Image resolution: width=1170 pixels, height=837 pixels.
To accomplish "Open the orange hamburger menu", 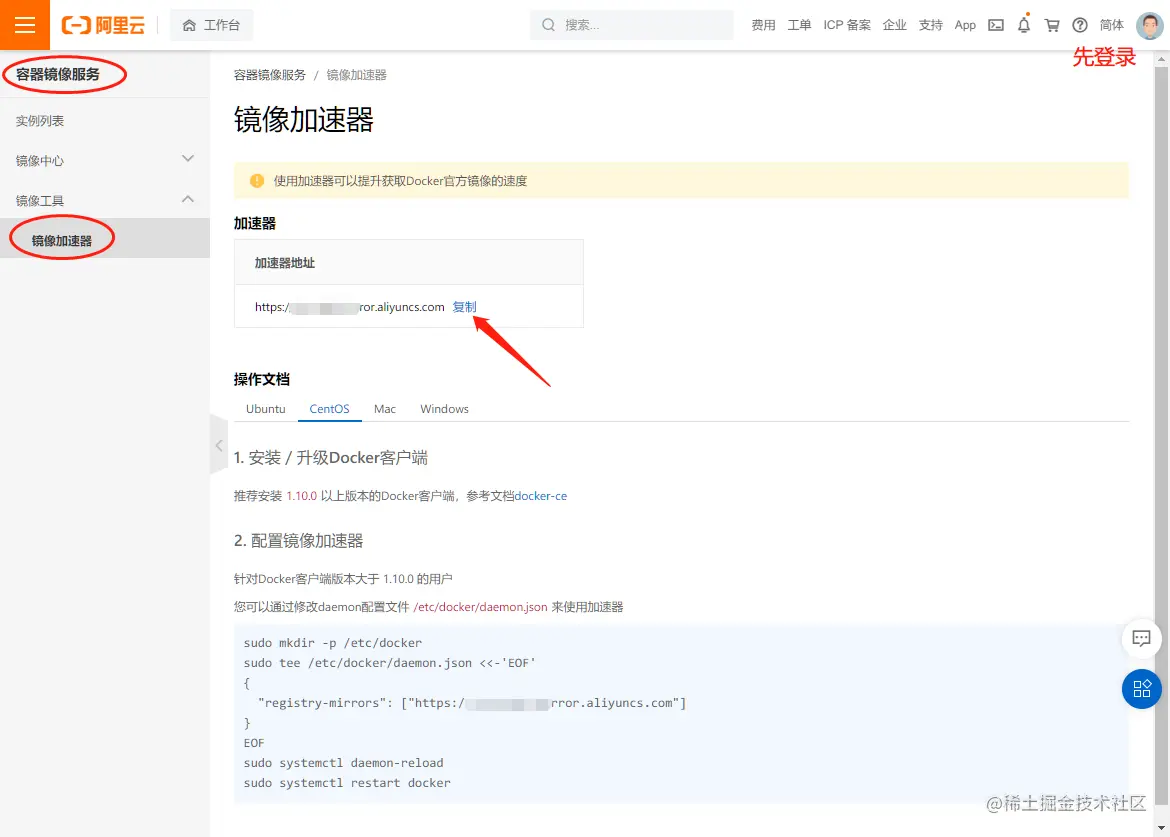I will (25, 25).
